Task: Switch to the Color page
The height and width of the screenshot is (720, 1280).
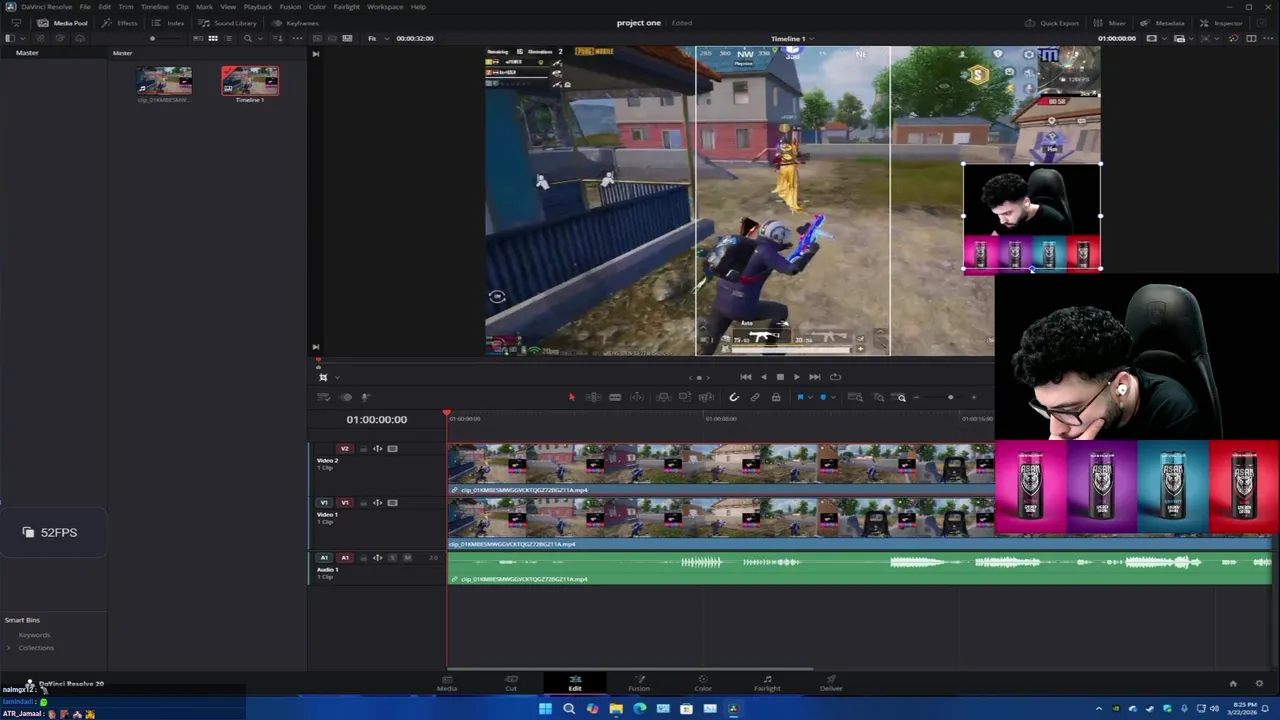Action: (x=703, y=683)
